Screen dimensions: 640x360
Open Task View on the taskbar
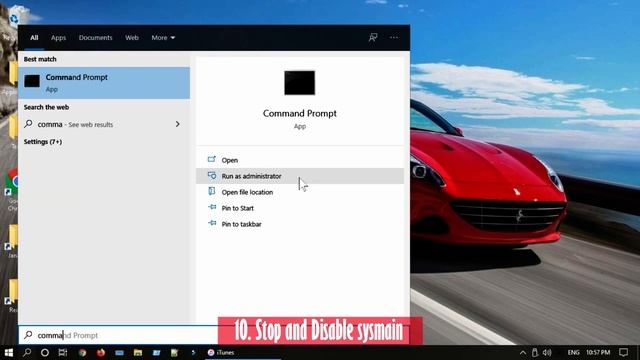[63, 352]
